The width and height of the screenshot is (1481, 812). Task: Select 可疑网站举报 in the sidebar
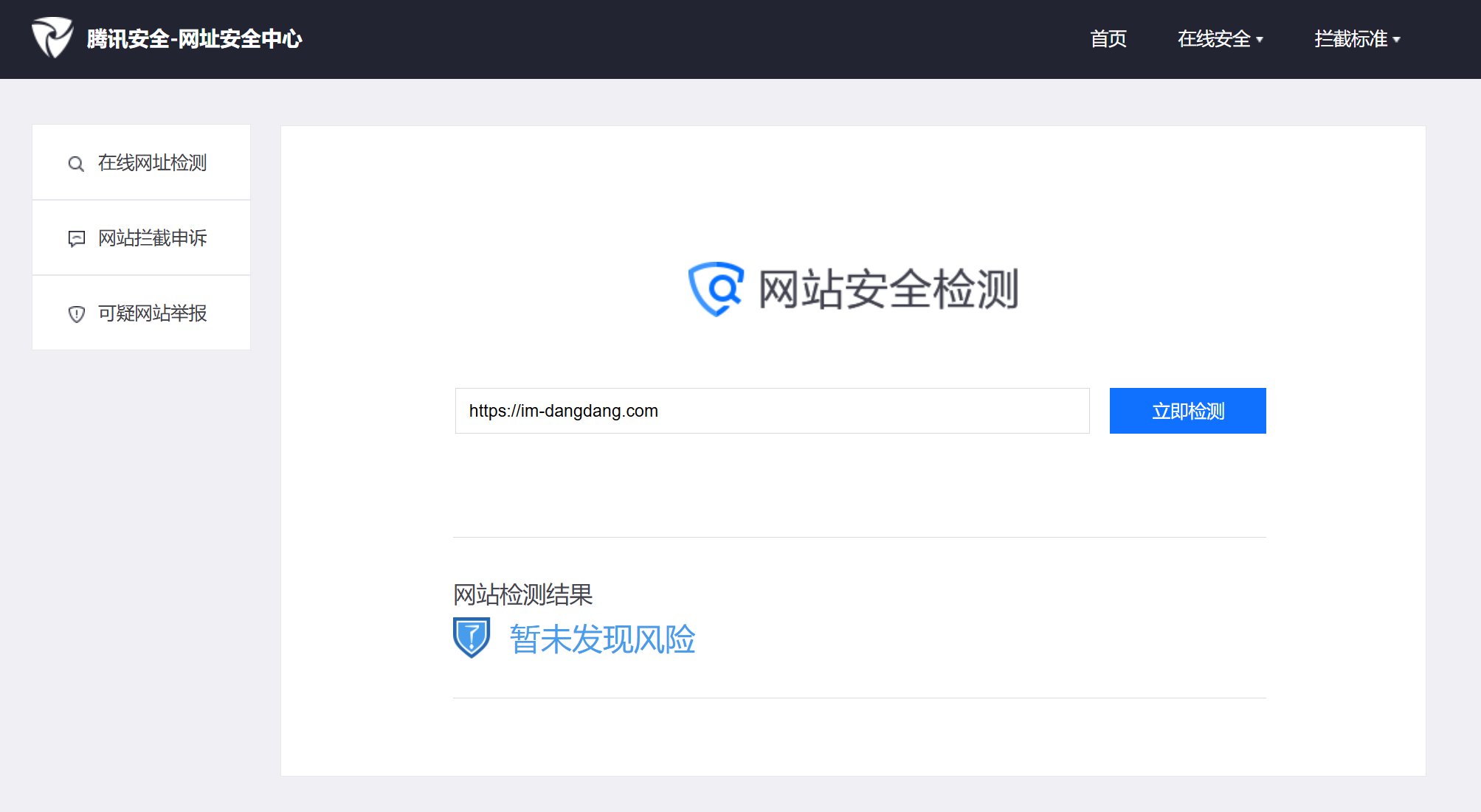pos(152,313)
